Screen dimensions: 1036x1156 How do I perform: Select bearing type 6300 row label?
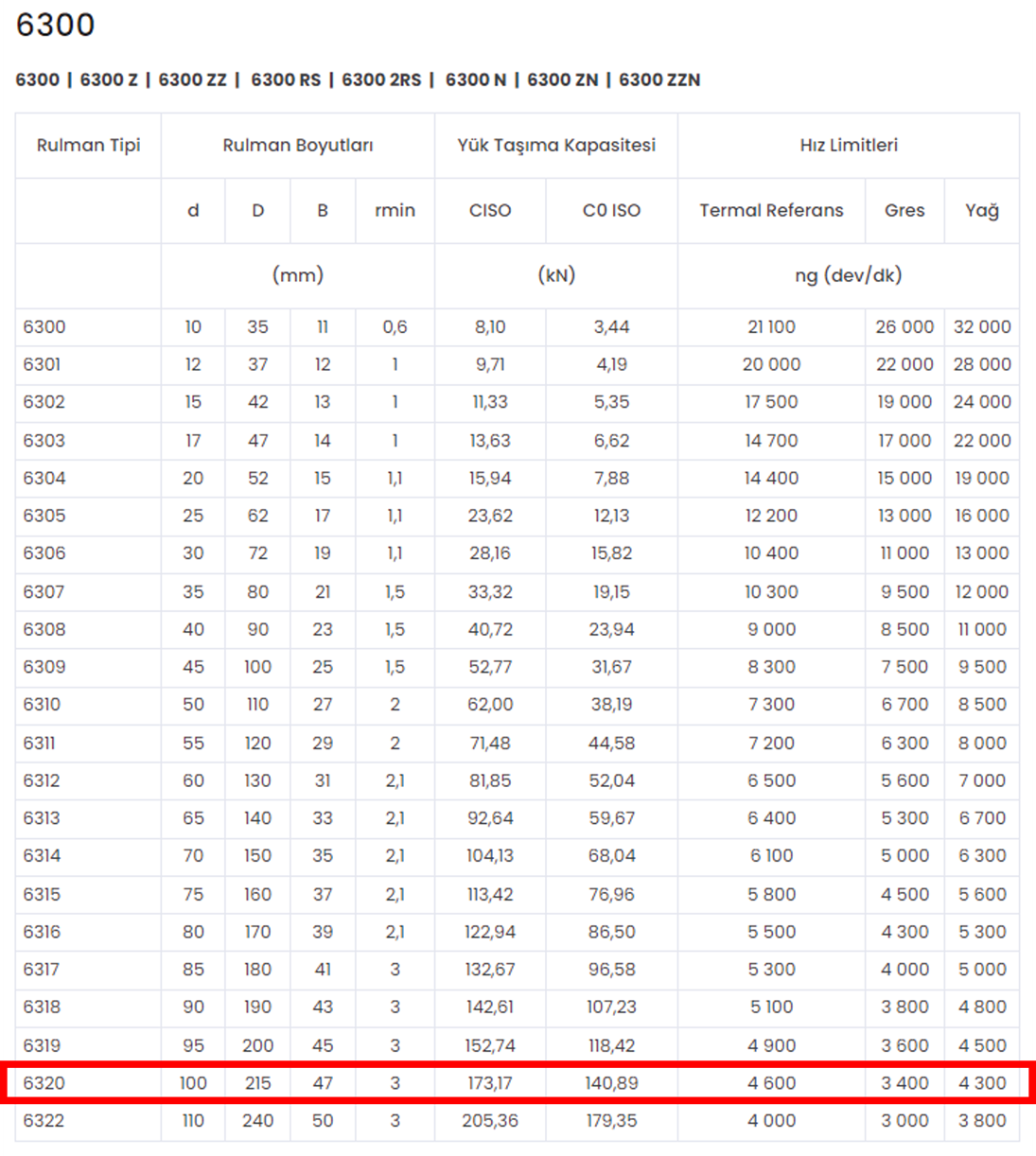pyautogui.click(x=44, y=326)
